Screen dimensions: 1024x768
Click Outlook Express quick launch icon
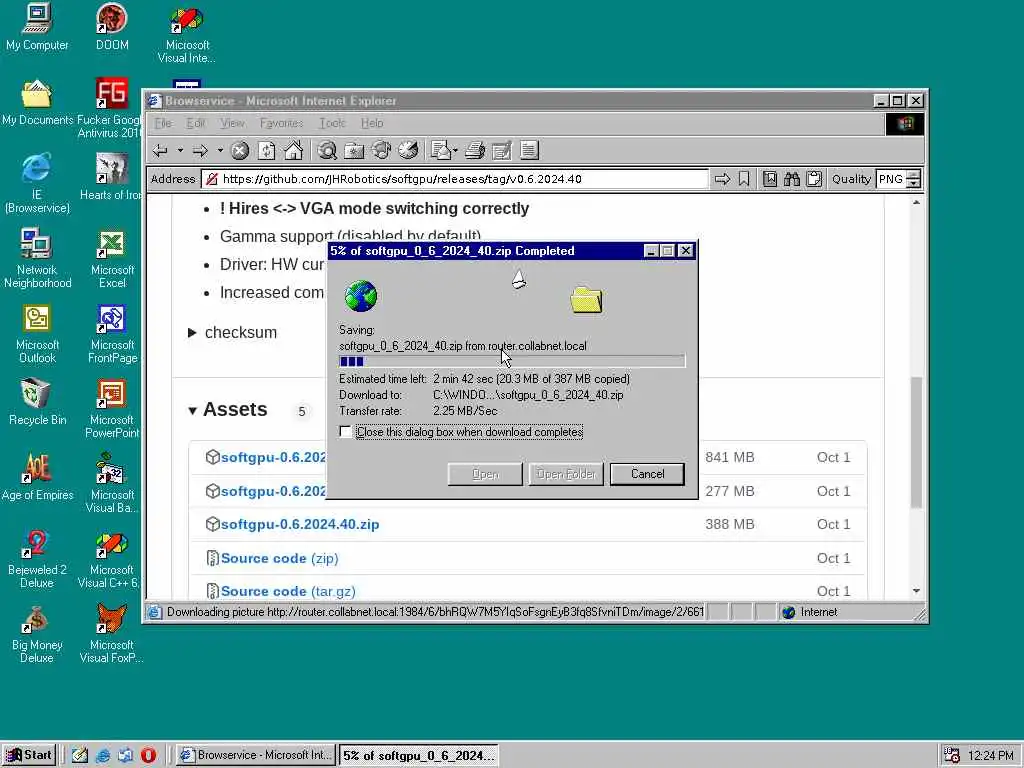coord(125,755)
